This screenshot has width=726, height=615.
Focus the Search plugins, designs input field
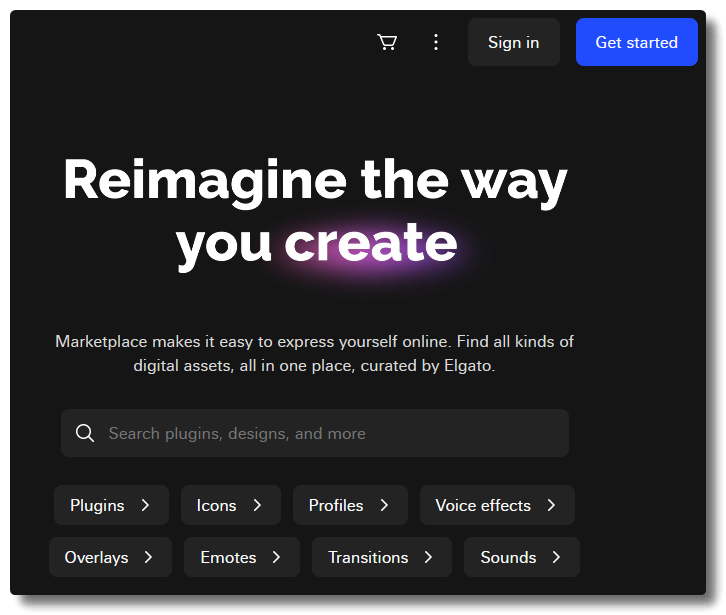315,433
